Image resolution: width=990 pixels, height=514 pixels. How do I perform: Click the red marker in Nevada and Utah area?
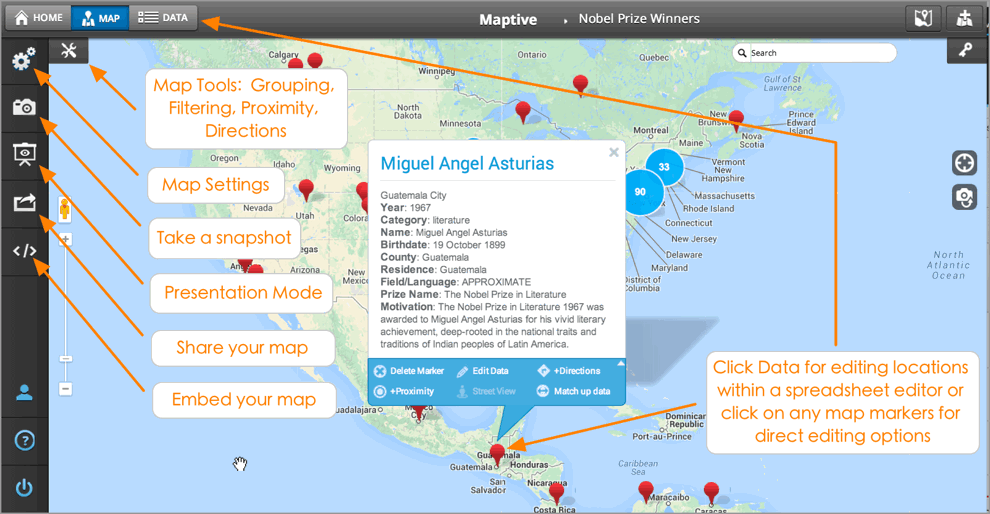click(306, 189)
